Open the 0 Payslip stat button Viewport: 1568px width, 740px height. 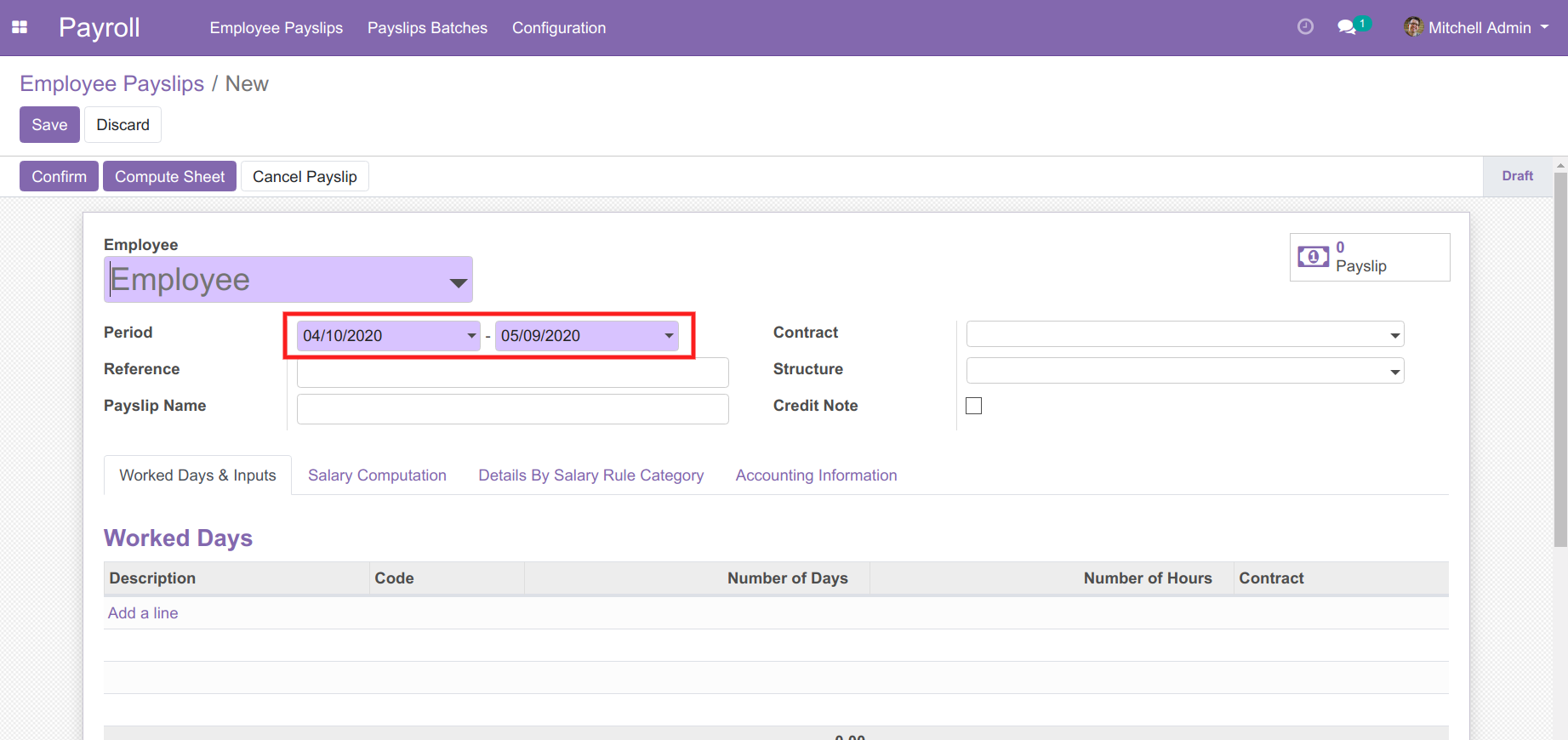pyautogui.click(x=1370, y=257)
